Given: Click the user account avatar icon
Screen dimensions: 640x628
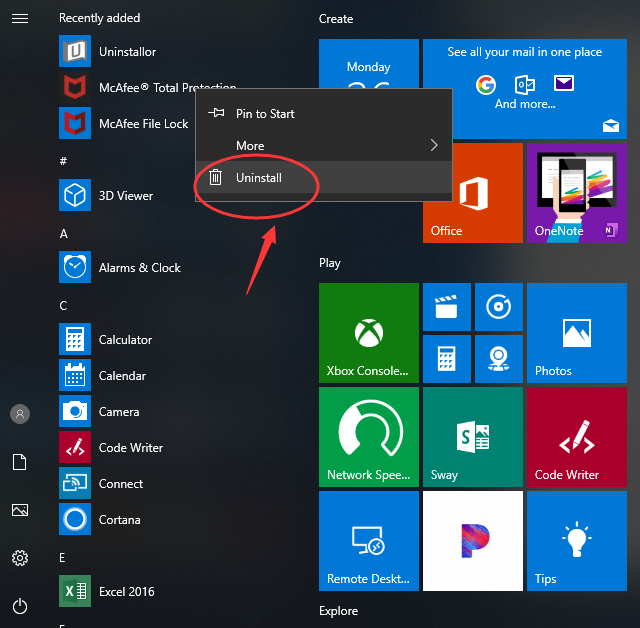Looking at the screenshot, I should (20, 414).
